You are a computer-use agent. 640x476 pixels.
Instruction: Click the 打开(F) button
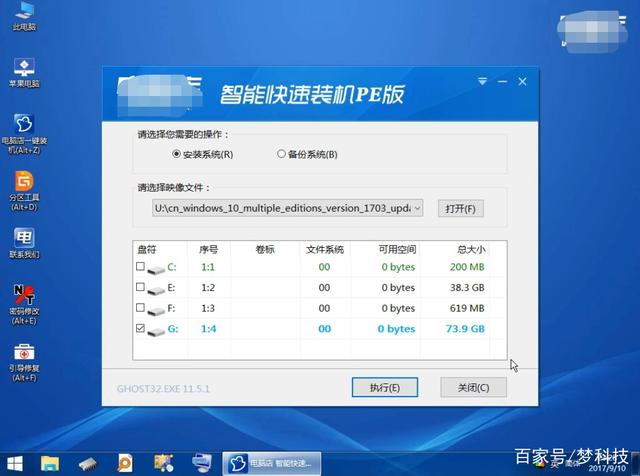coord(460,209)
